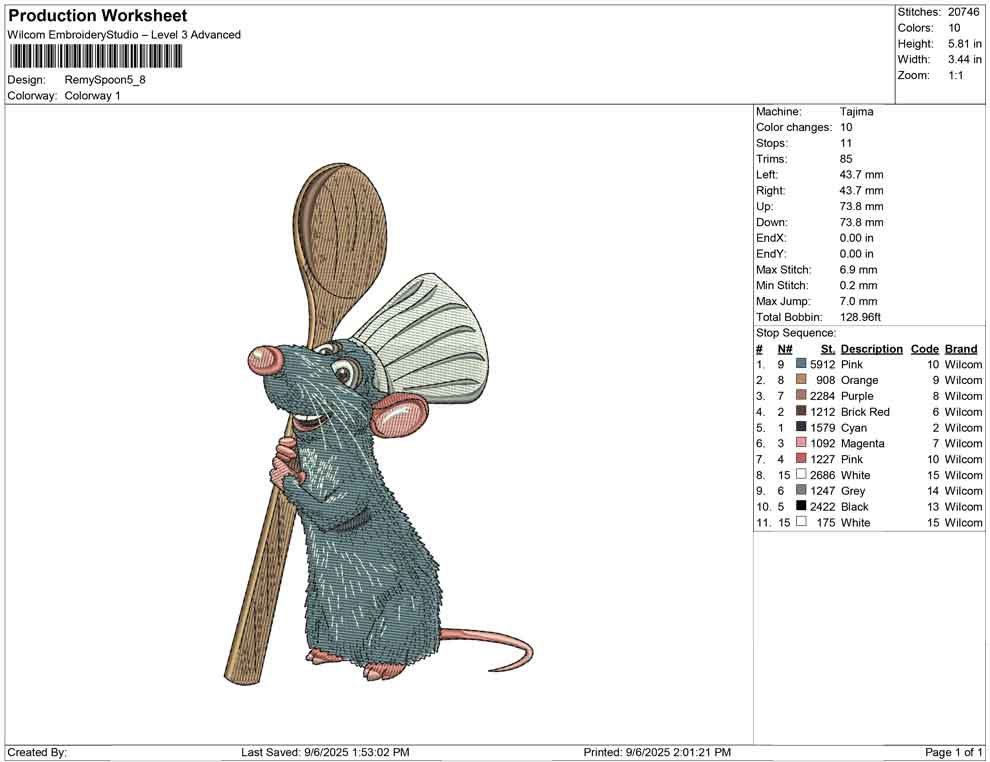
Task: Click the Magenta thread color swatch
Action: tap(801, 443)
